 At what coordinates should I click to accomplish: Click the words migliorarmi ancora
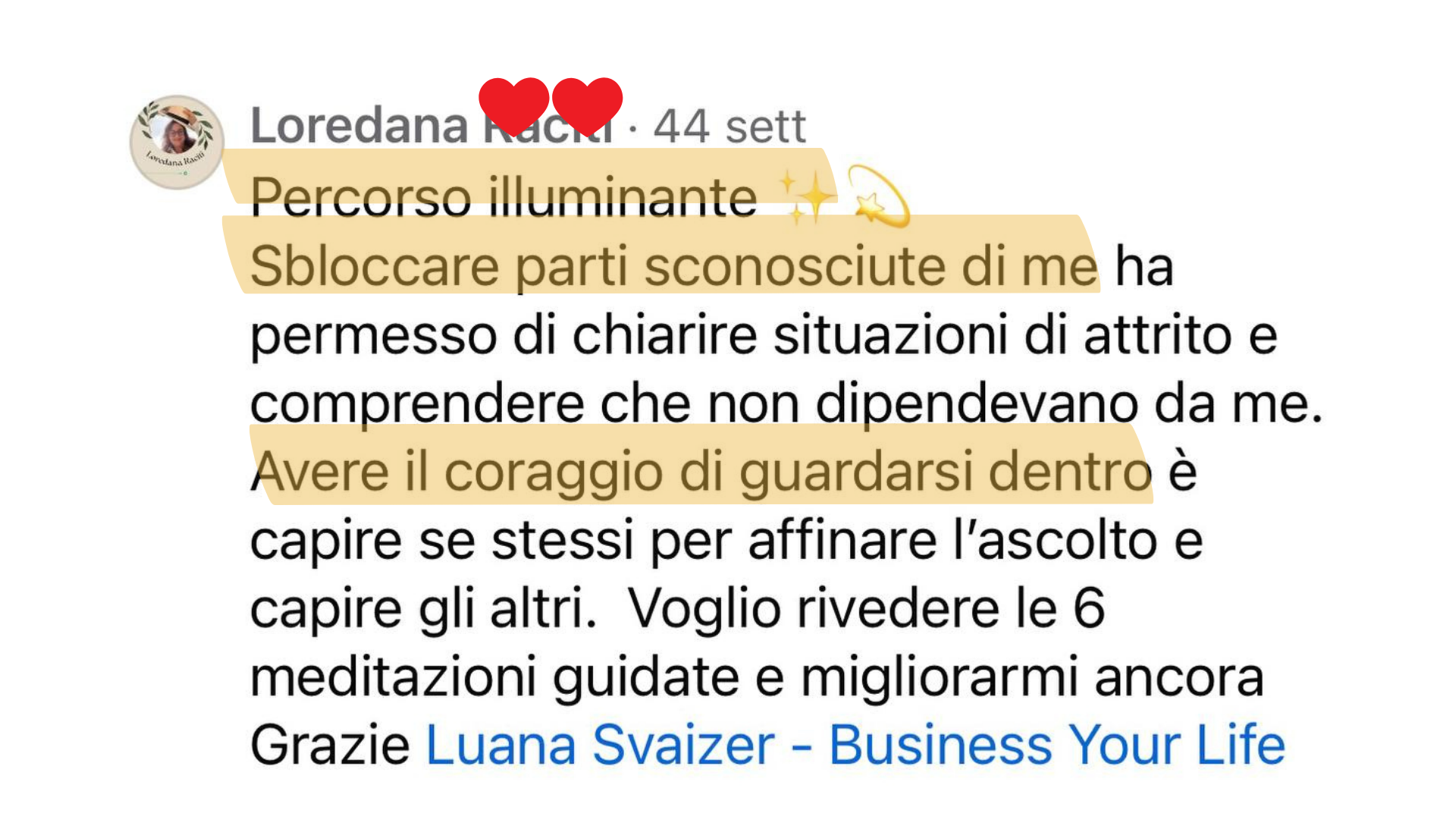pyautogui.click(x=1033, y=677)
